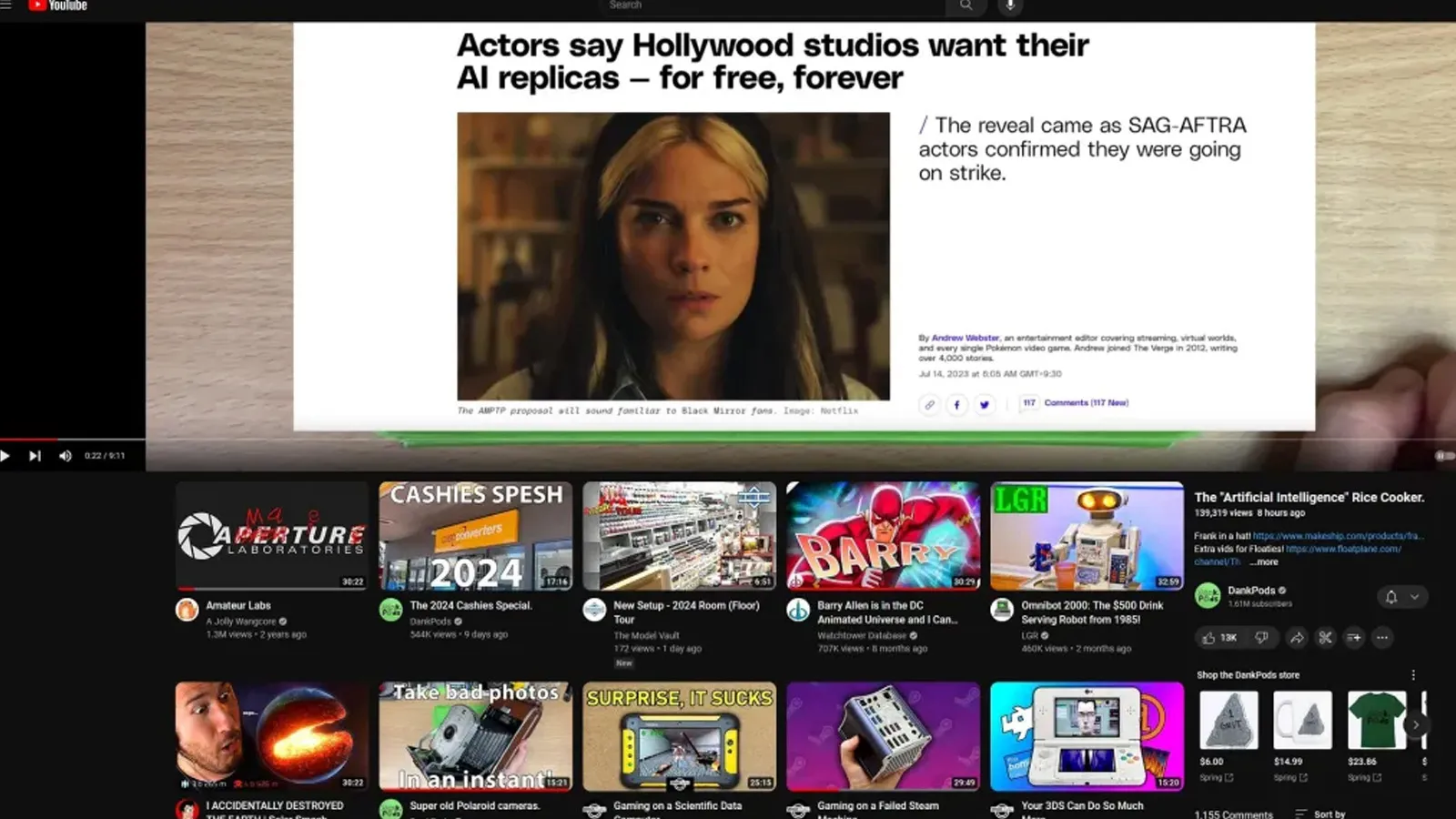Open the three-dot more actions menu

pos(1382,638)
